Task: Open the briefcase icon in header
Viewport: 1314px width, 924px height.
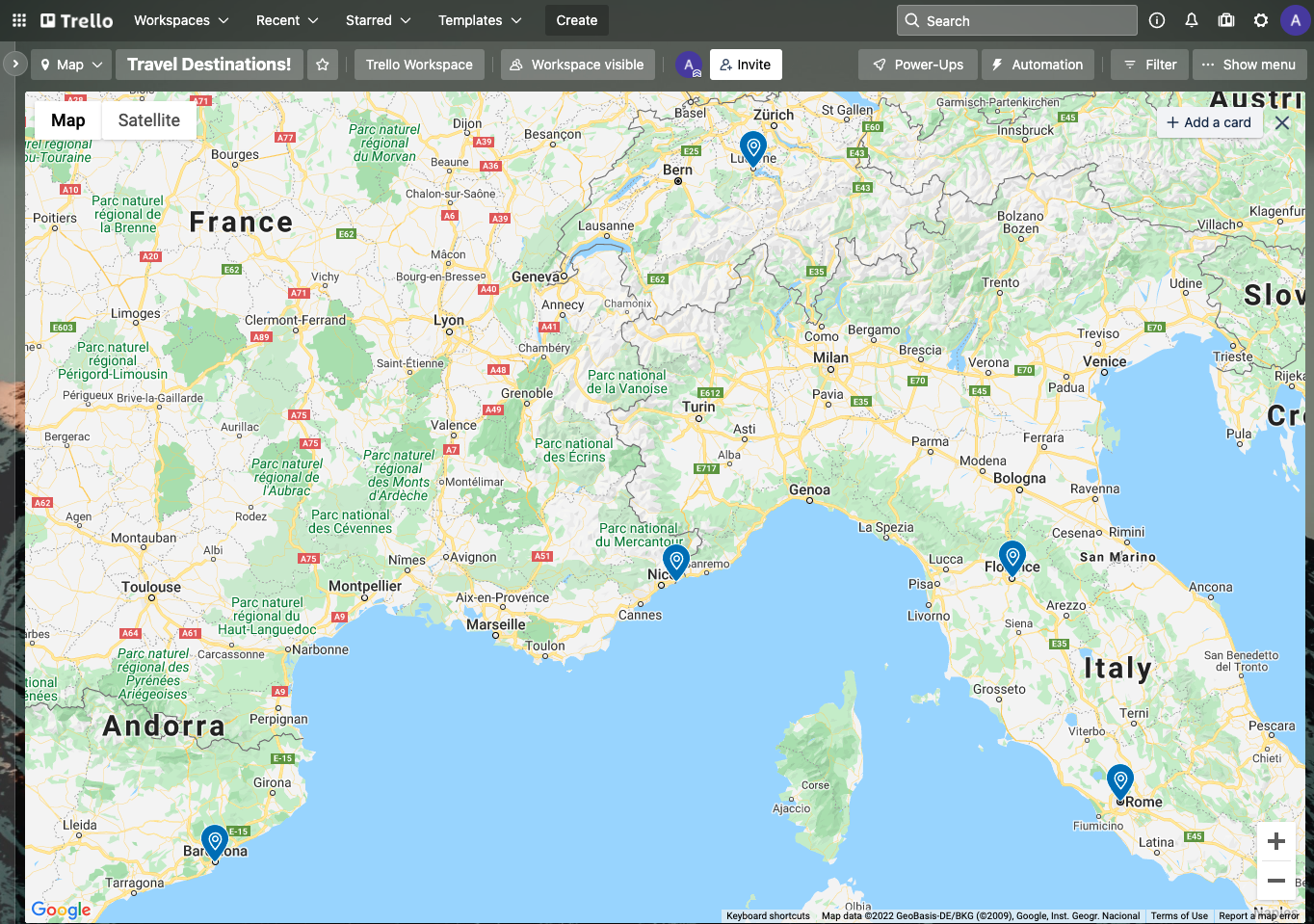Action: point(1226,20)
